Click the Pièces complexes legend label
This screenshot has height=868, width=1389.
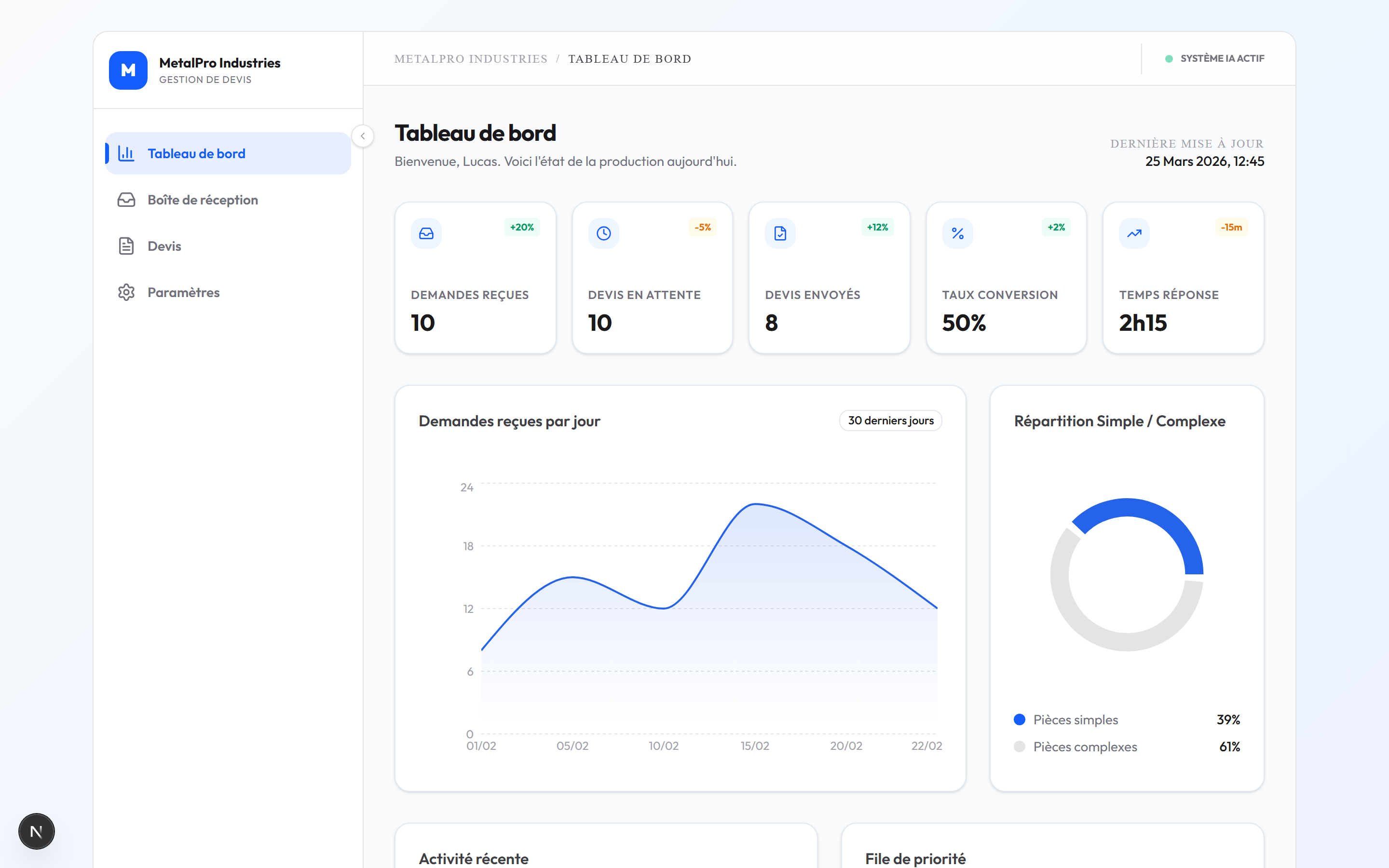pos(1085,746)
